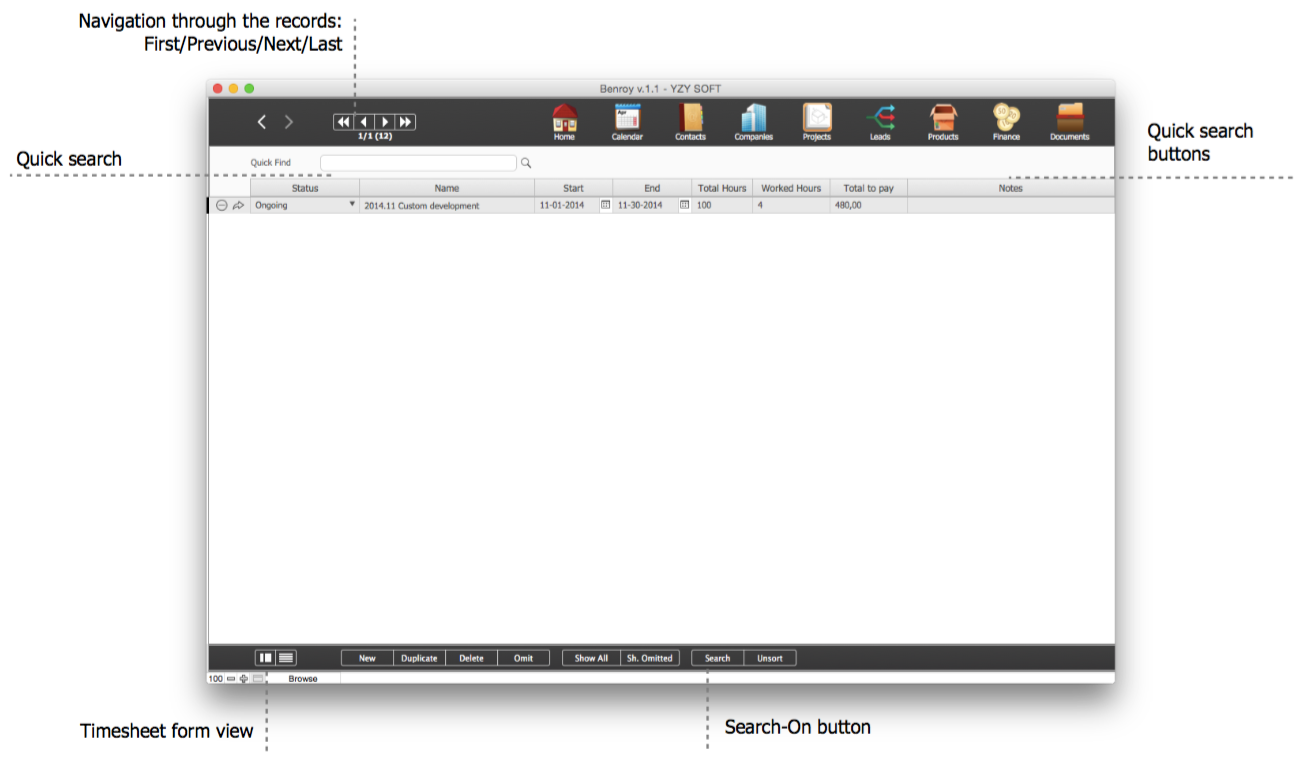Image resolution: width=1305 pixels, height=761 pixels.
Task: Click inside the Quick Find field
Action: (418, 163)
